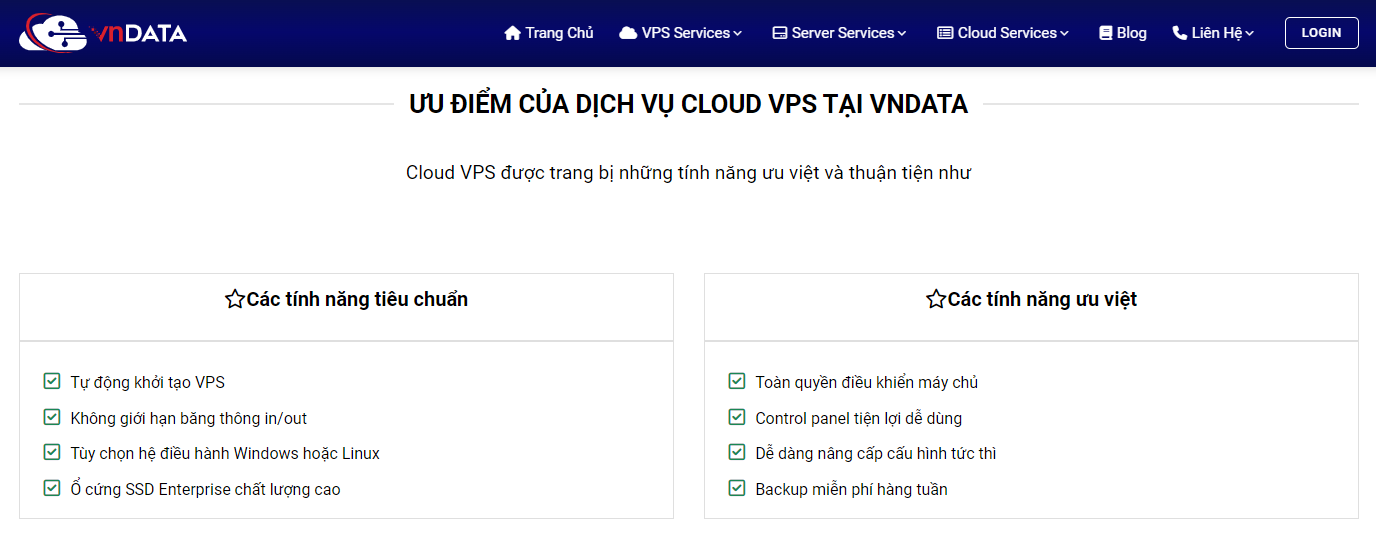
Task: Click the check icon for Không giới hạn băng thông
Action: pyautogui.click(x=52, y=417)
